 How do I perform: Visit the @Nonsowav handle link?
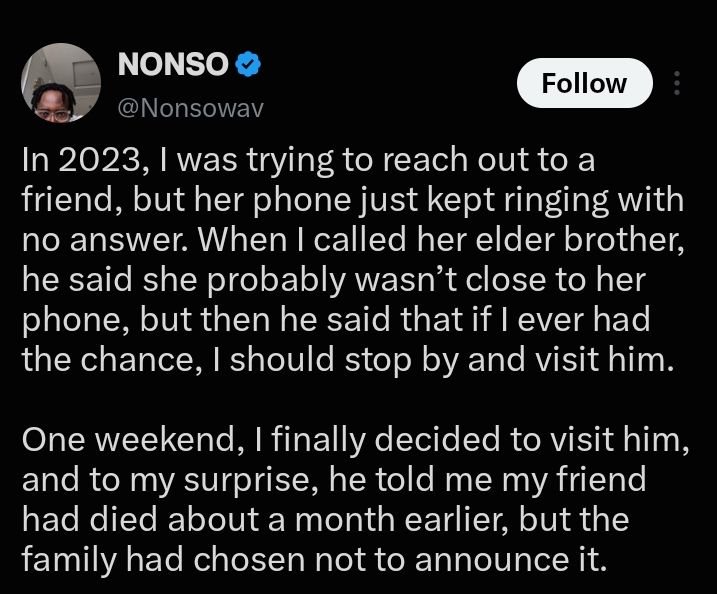[x=191, y=108]
